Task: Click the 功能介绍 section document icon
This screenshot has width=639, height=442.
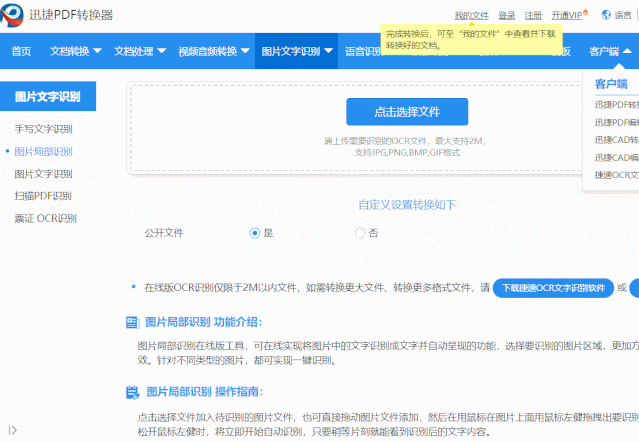Action: coord(132,323)
